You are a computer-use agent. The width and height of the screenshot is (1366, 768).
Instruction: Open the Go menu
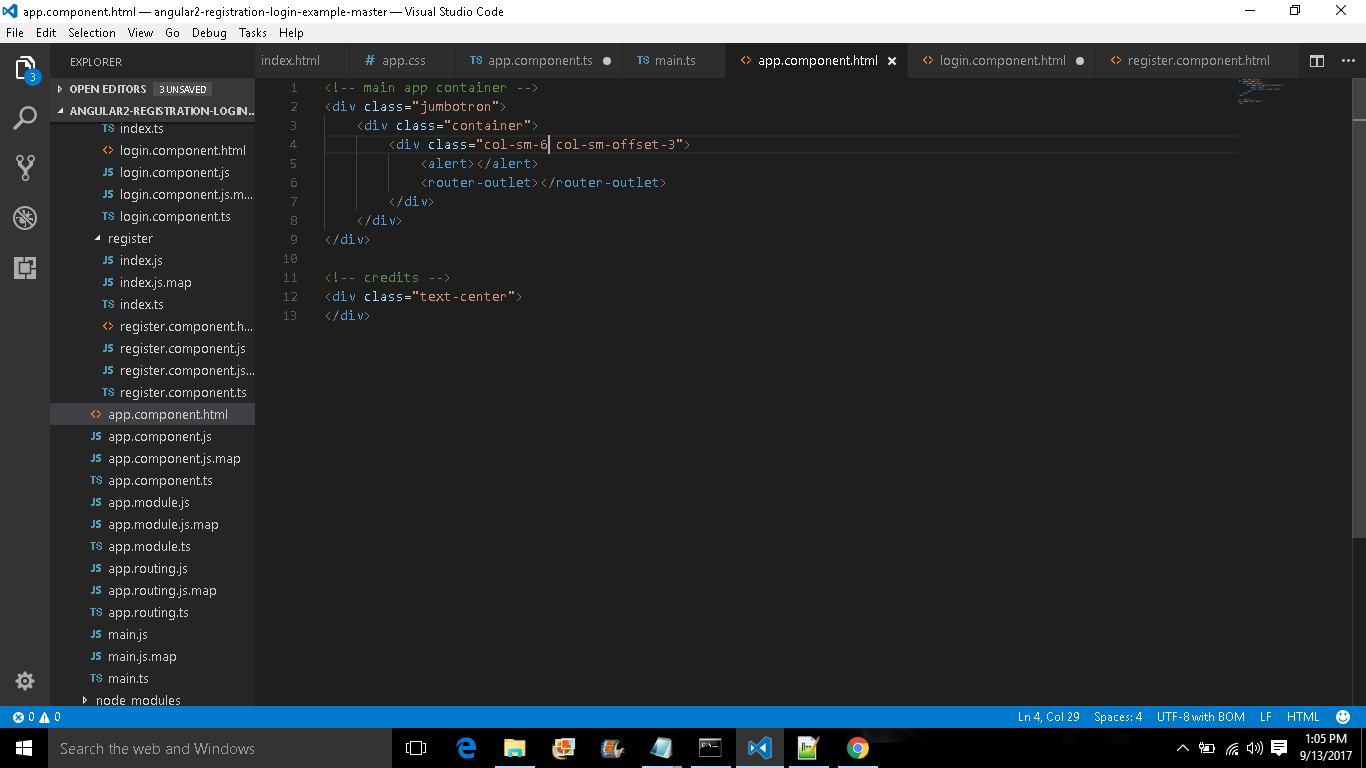172,33
